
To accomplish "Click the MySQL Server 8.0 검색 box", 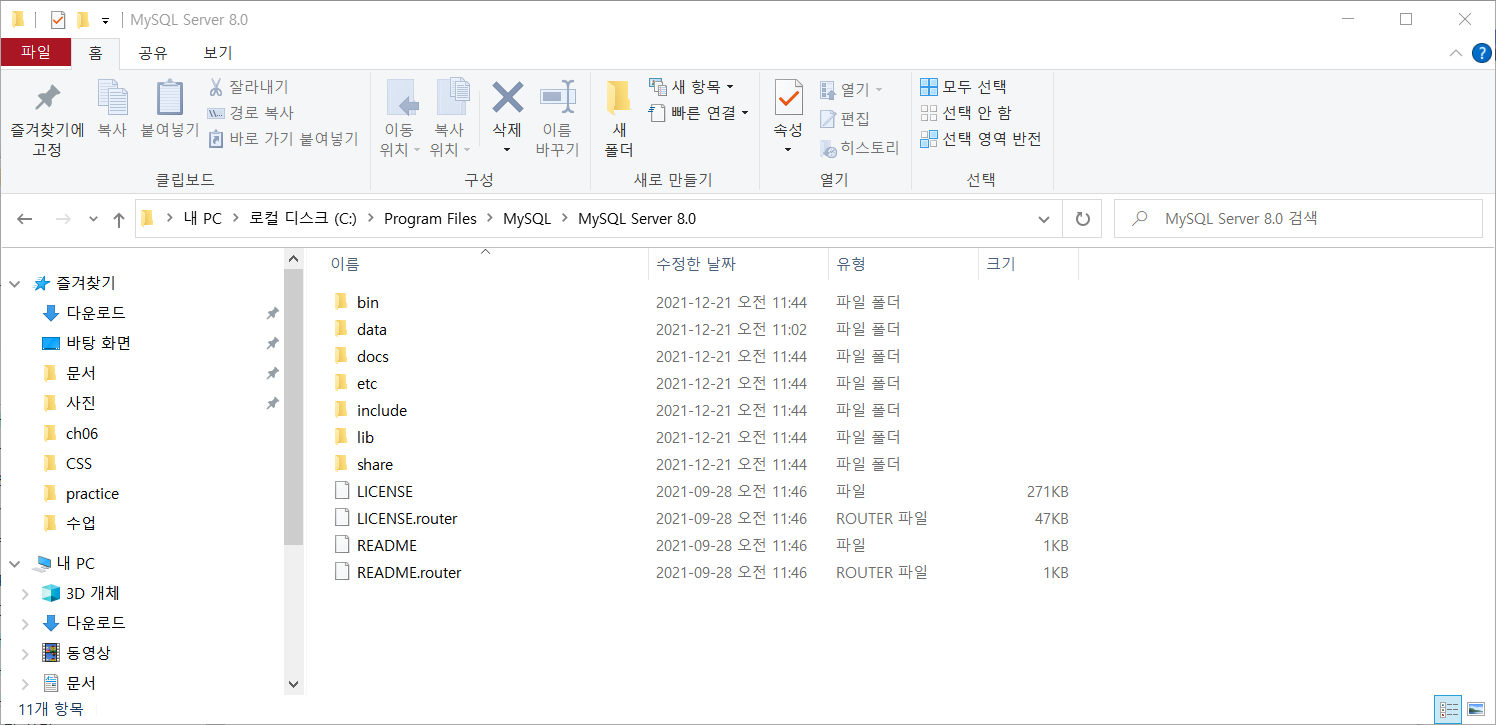I will [1298, 219].
